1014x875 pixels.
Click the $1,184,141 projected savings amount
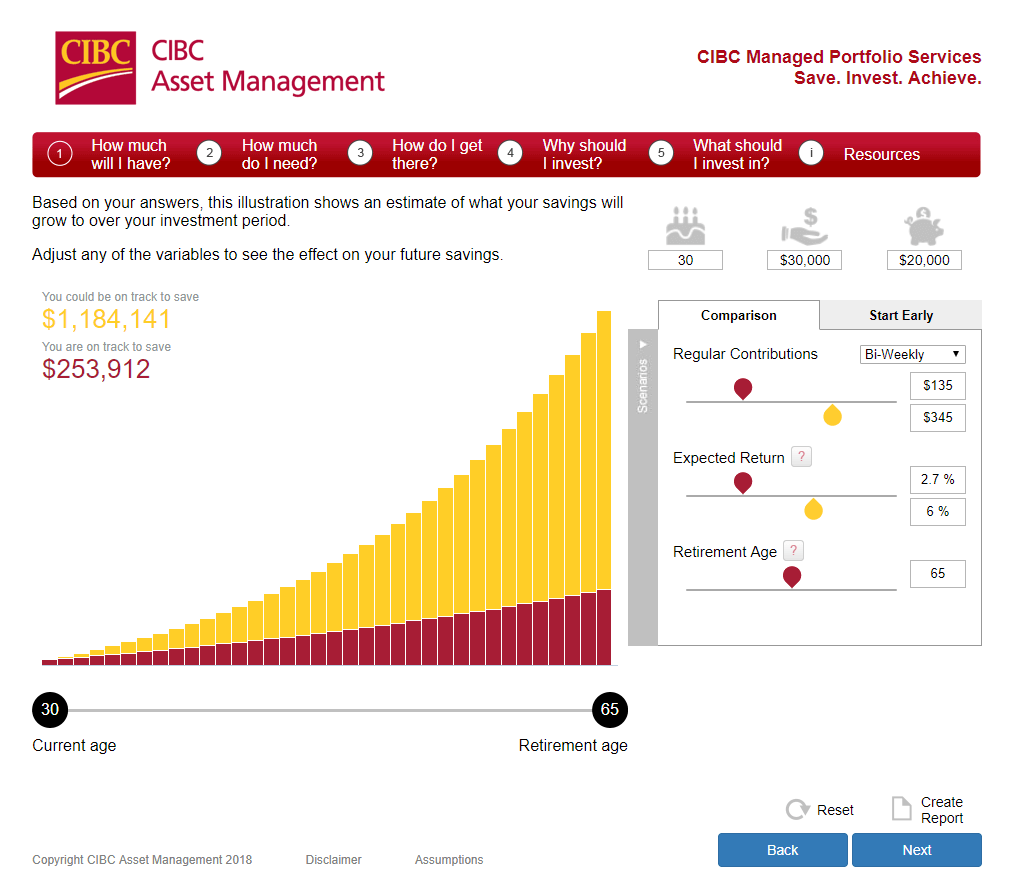pos(106,319)
